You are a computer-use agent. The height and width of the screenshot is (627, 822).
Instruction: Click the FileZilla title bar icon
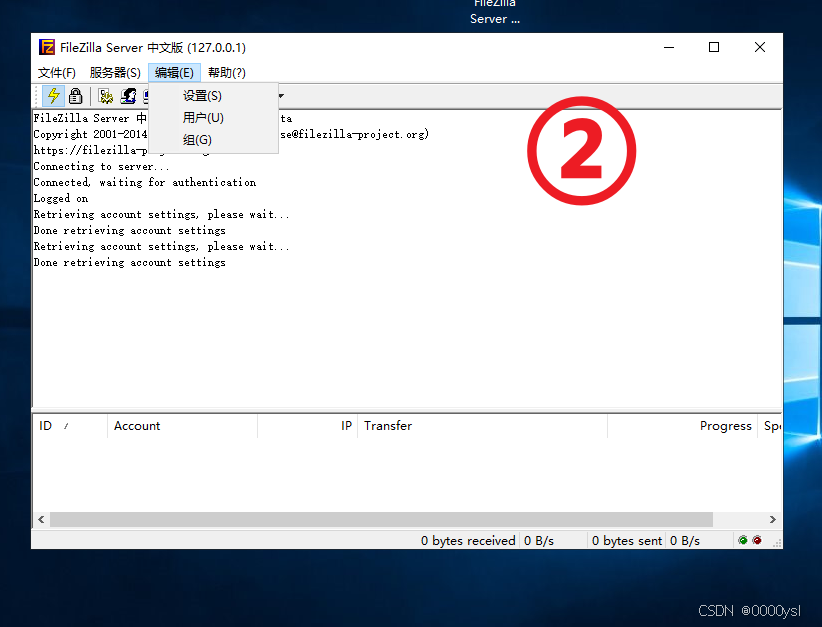point(47,47)
